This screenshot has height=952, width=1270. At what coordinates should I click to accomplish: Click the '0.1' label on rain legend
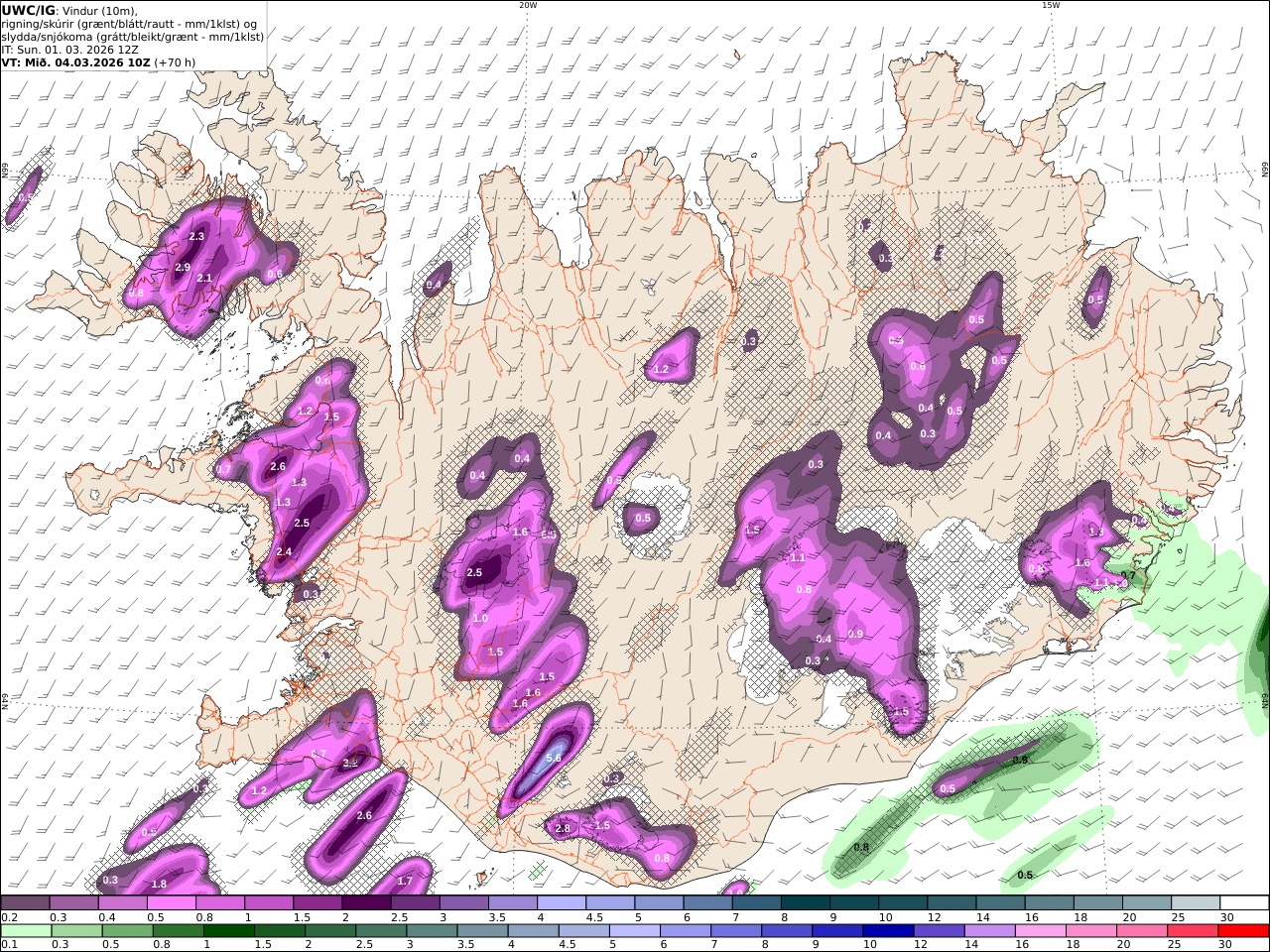[8, 945]
